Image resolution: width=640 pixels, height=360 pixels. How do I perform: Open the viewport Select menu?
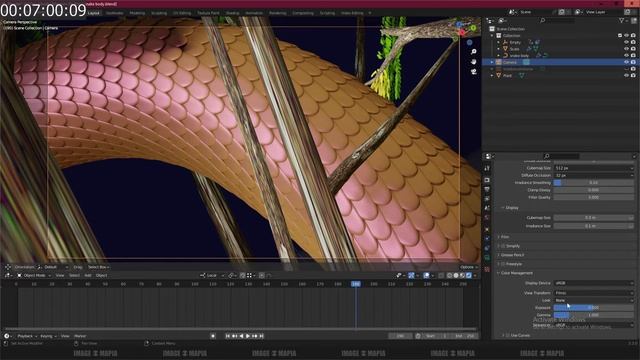point(74,276)
